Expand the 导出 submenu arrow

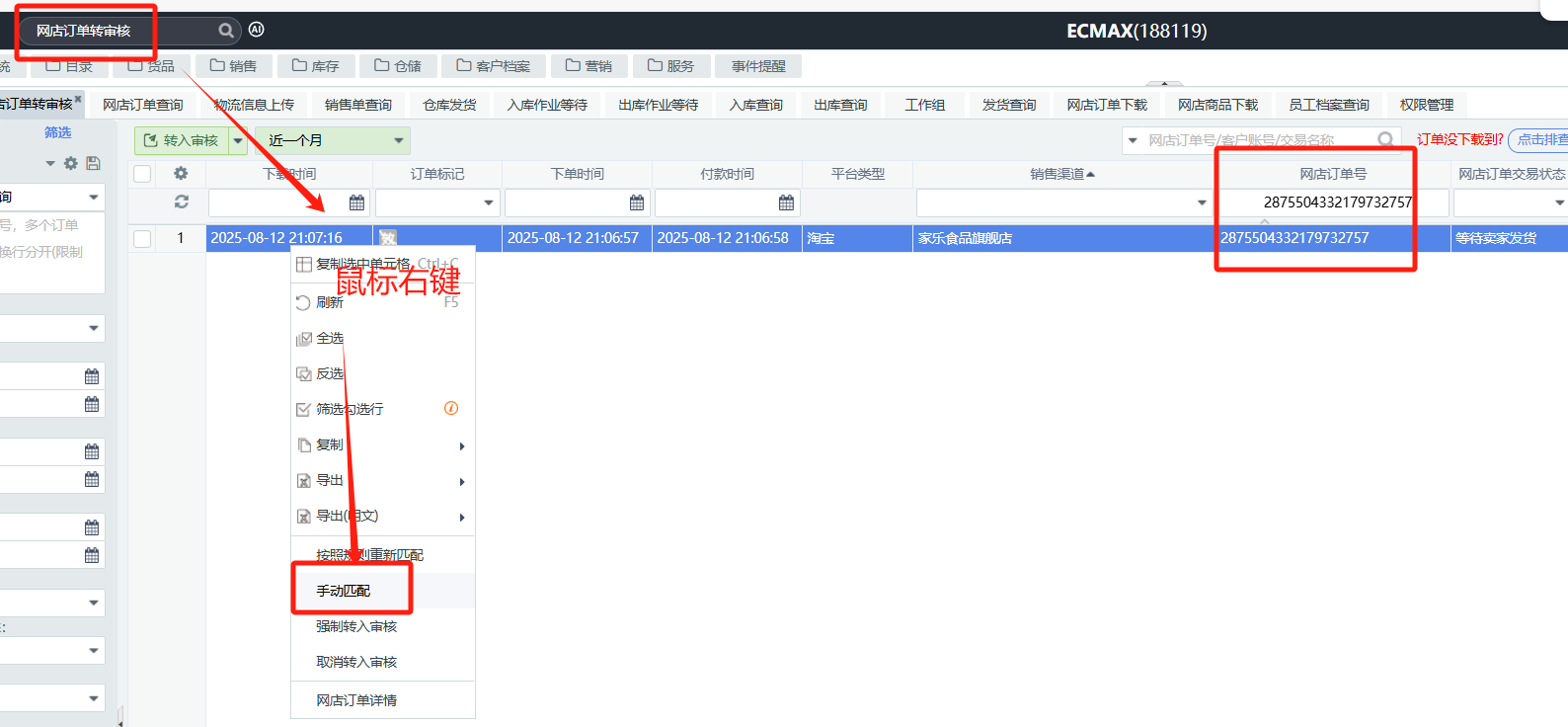pos(462,482)
